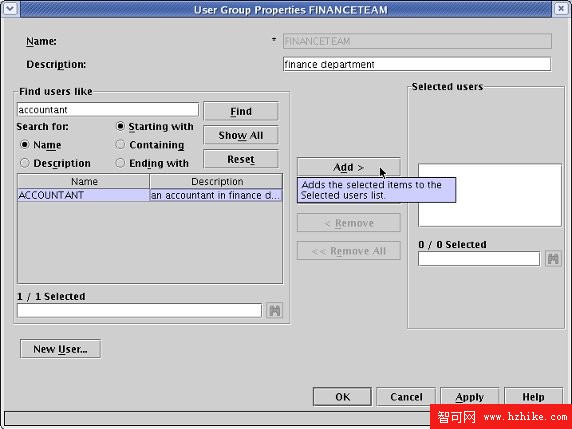Confirm with the OK button

pos(342,397)
